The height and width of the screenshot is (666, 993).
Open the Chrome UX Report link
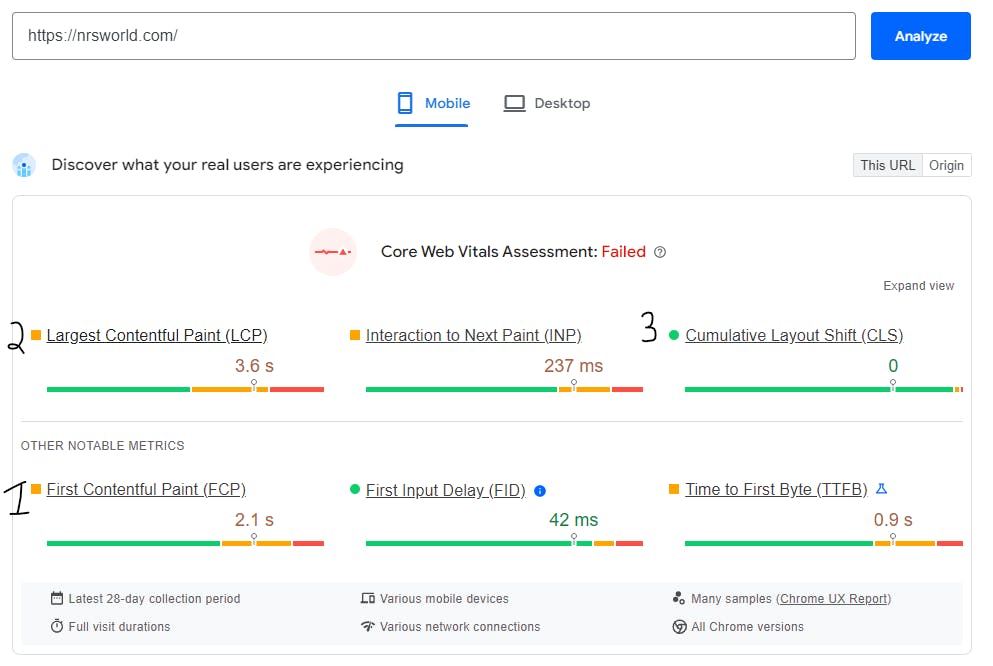(834, 599)
